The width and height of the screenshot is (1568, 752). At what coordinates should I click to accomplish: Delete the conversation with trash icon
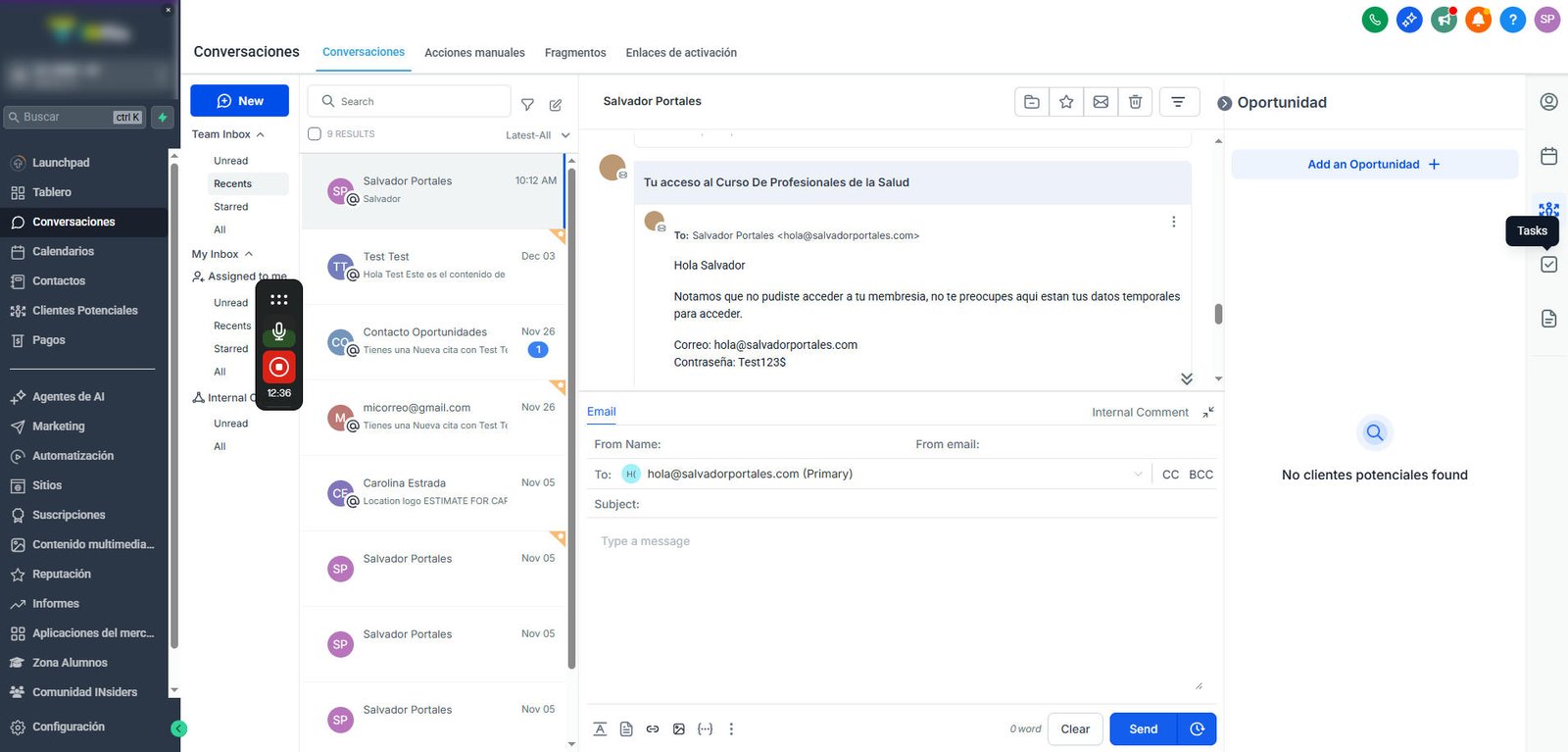[x=1135, y=101]
